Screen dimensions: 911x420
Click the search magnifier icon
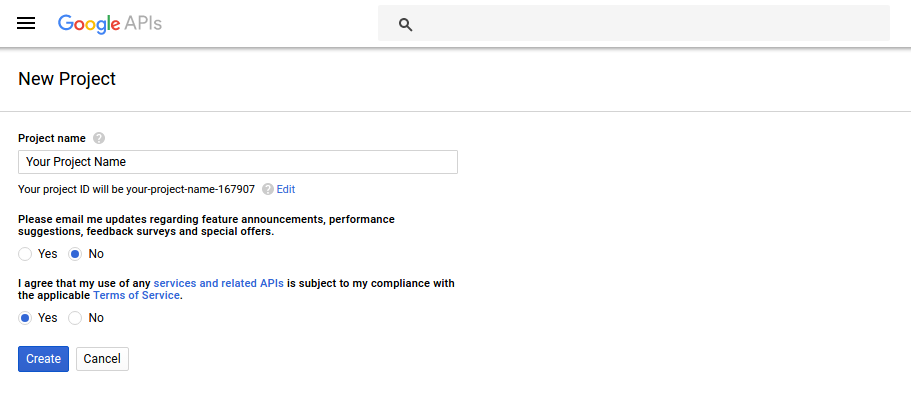point(405,24)
